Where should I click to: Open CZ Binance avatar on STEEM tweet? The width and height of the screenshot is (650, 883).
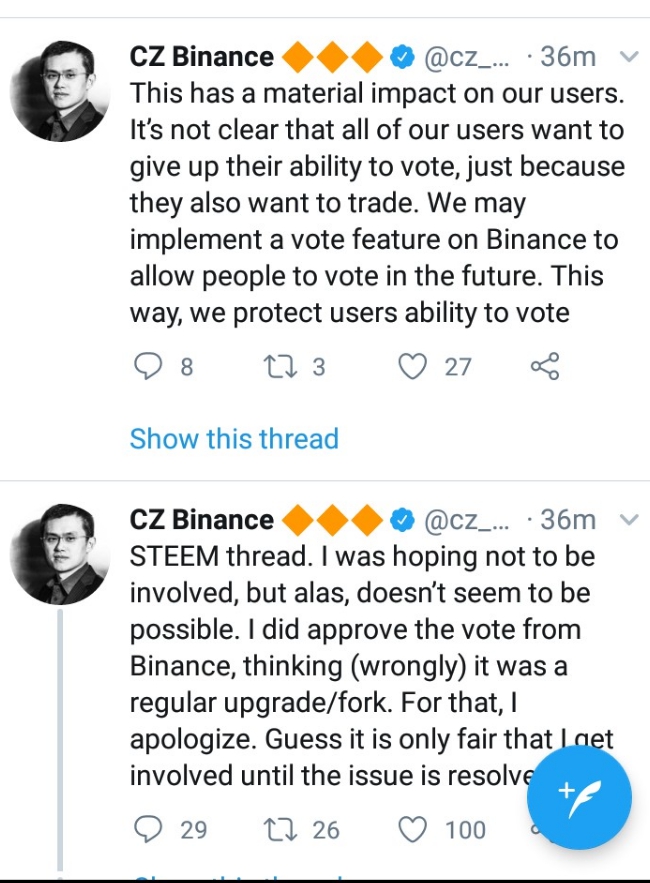60,554
